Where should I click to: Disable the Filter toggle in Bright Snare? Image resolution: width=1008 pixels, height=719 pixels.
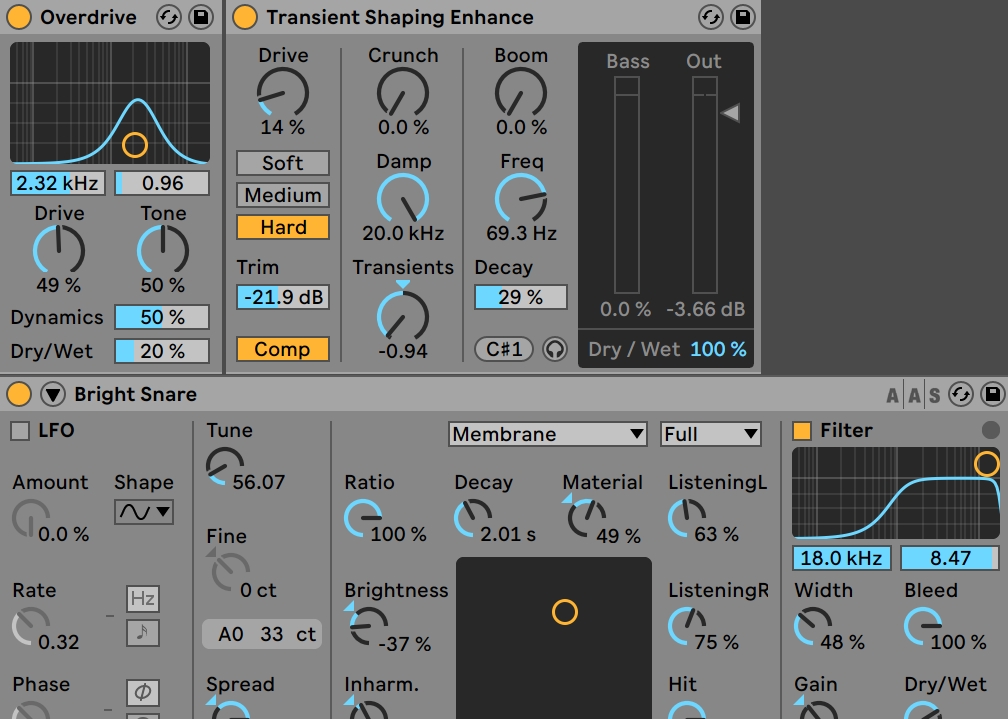[x=802, y=431]
